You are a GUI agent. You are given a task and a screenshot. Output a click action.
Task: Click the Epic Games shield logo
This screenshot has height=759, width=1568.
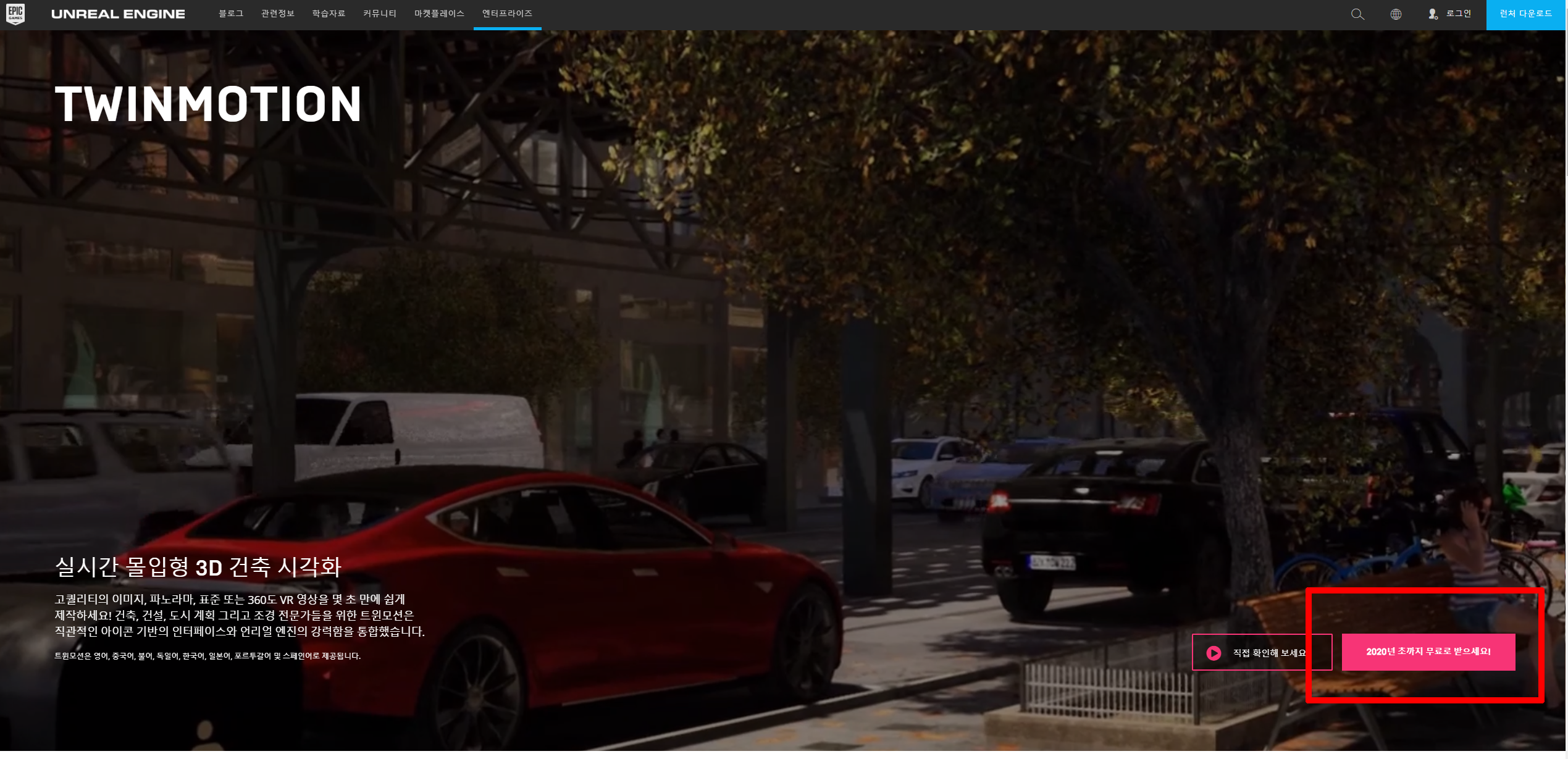point(15,14)
